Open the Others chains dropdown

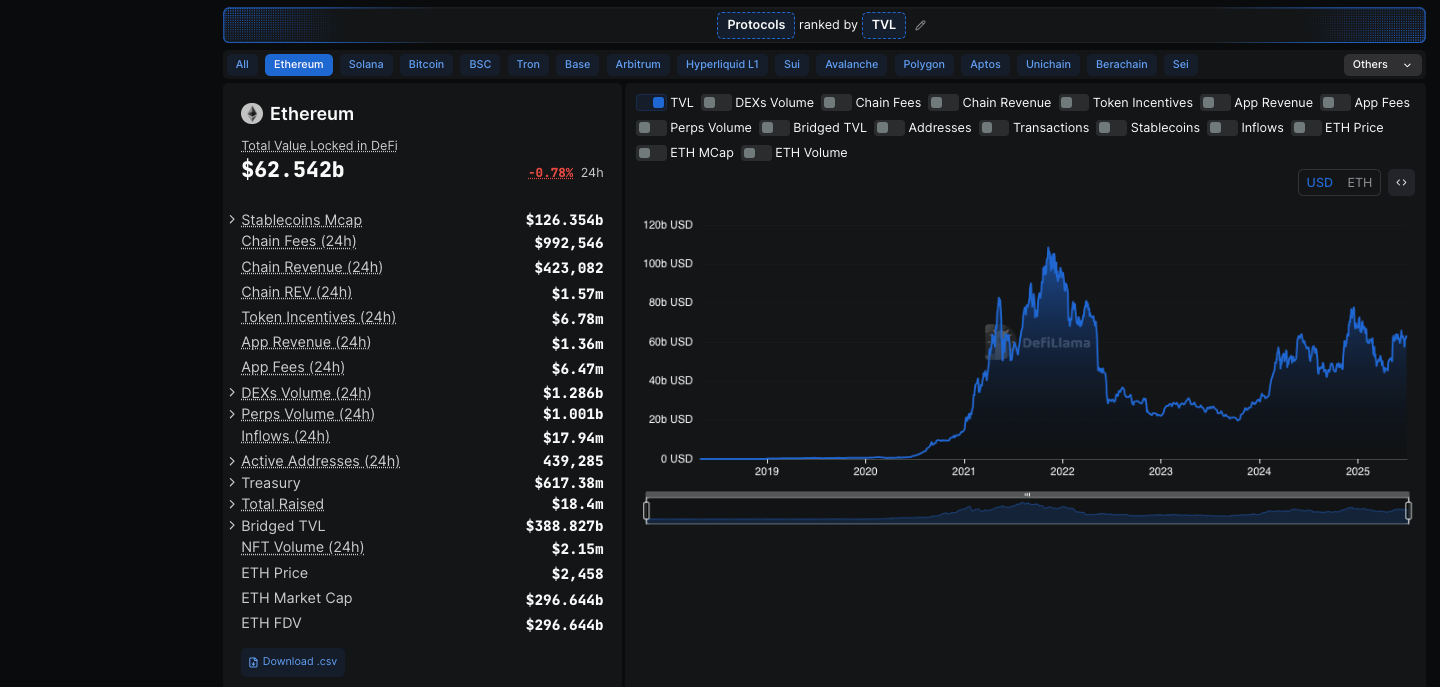[x=1382, y=65]
